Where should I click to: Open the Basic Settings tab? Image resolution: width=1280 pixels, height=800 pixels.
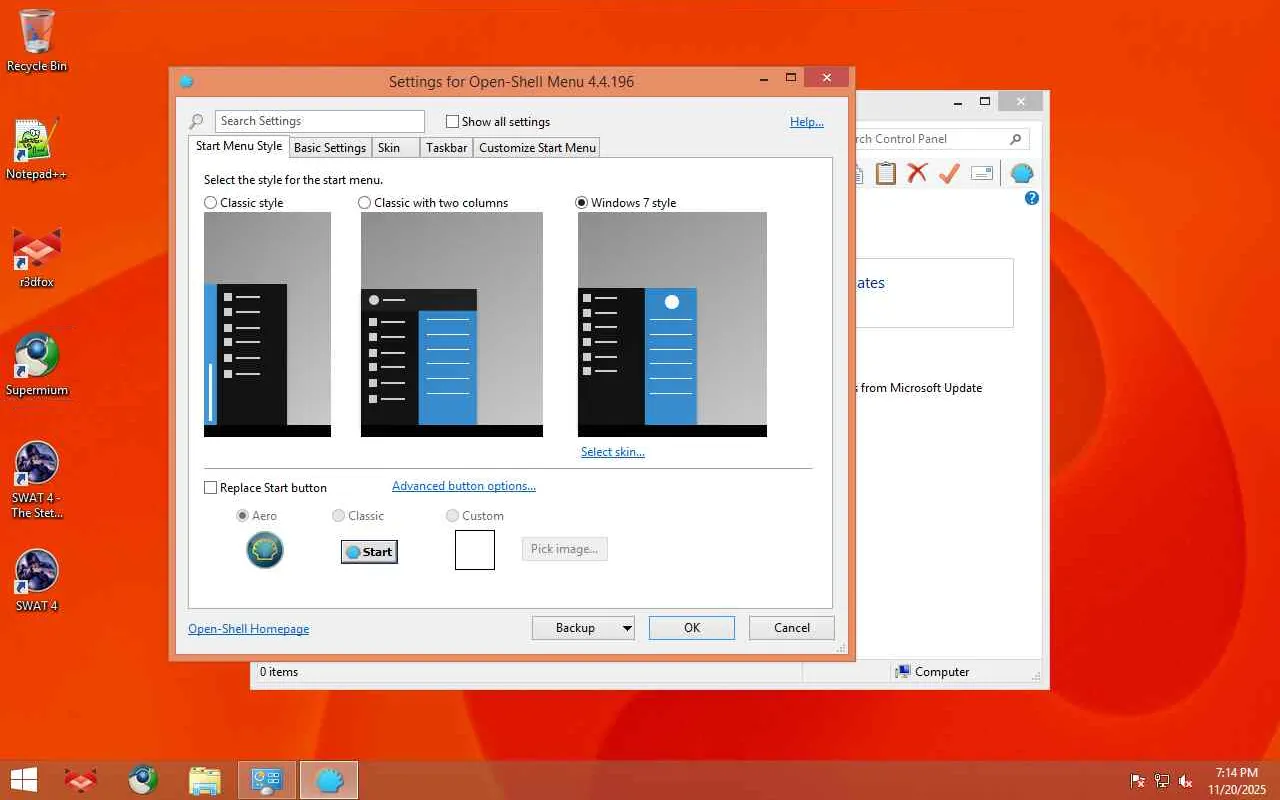330,148
